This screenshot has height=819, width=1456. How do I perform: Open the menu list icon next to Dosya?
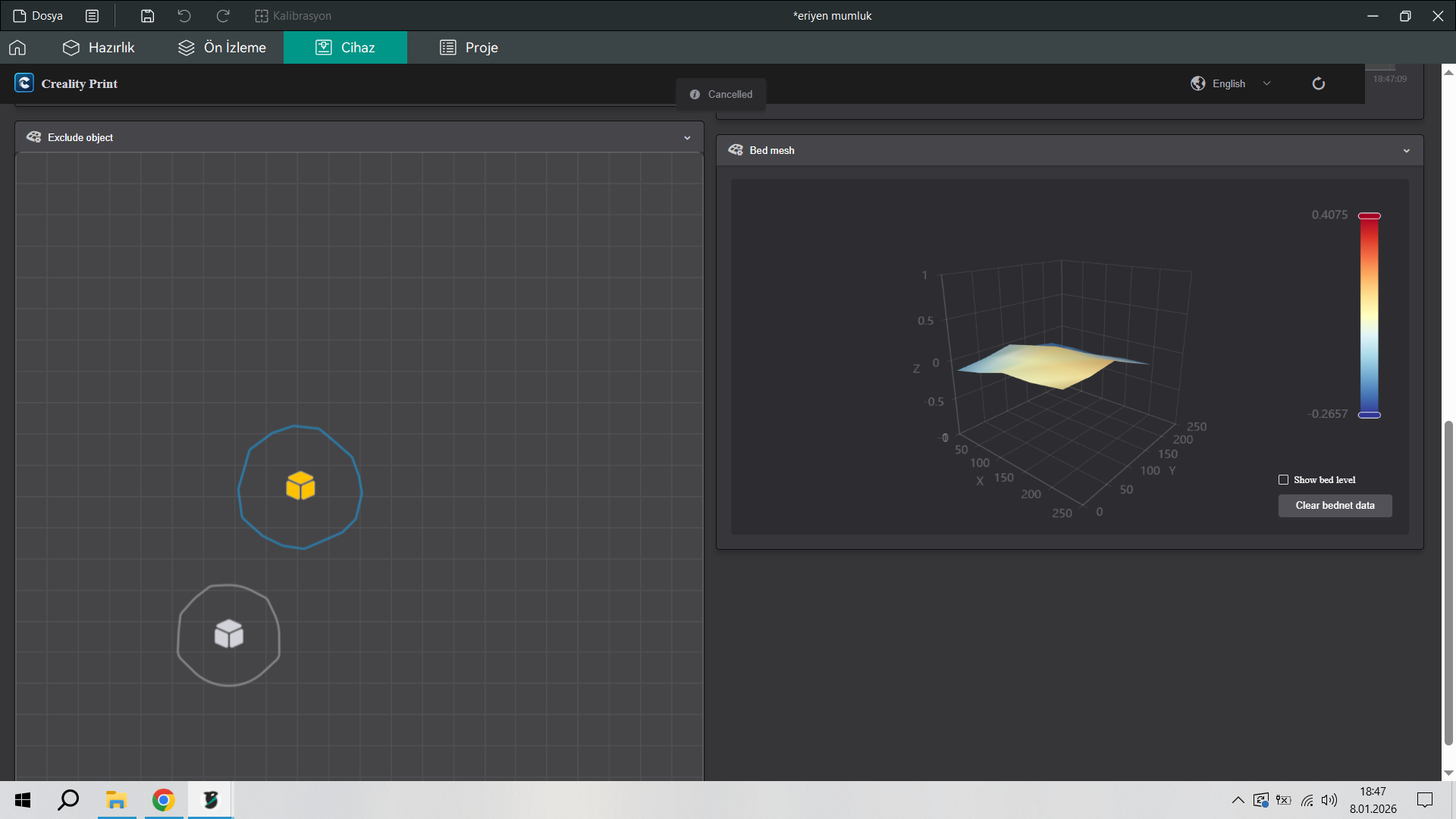92,16
